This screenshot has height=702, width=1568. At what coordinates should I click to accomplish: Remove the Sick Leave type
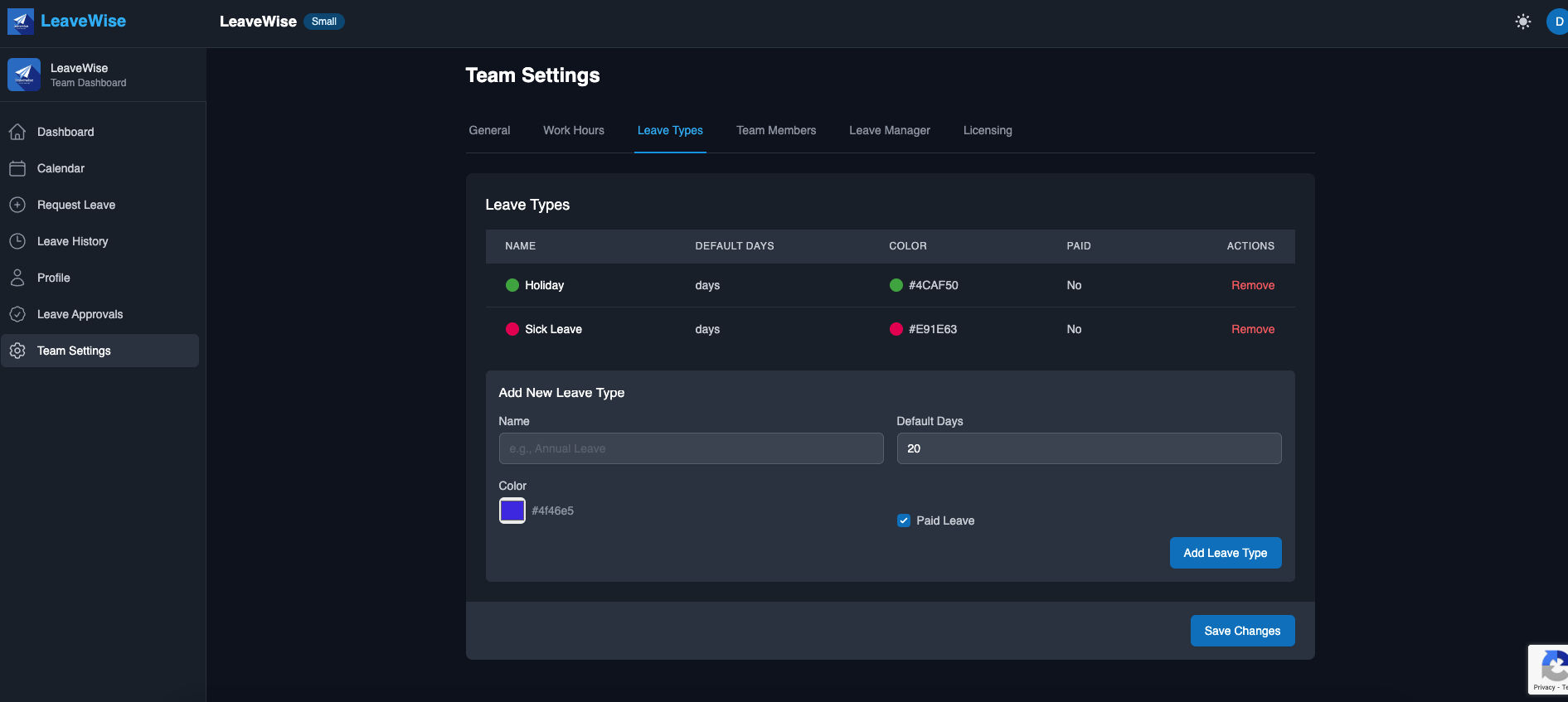(1253, 329)
